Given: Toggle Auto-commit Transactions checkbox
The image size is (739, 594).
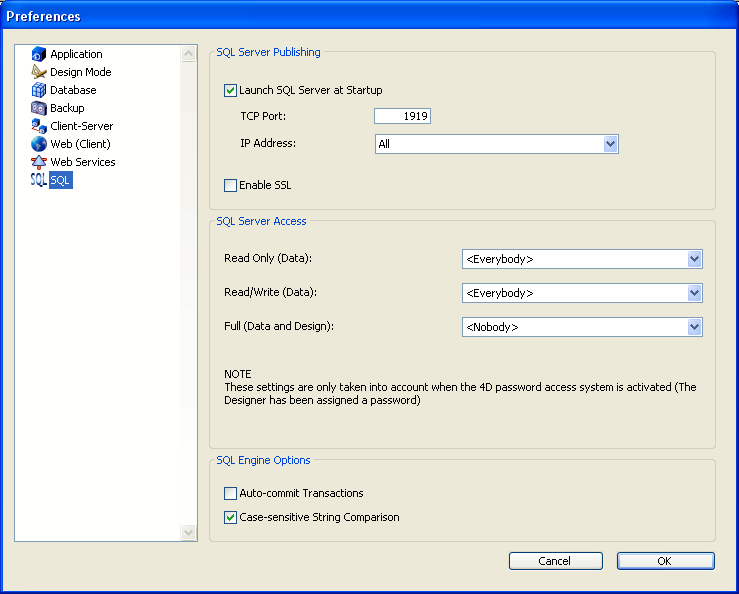Looking at the screenshot, I should point(231,493).
